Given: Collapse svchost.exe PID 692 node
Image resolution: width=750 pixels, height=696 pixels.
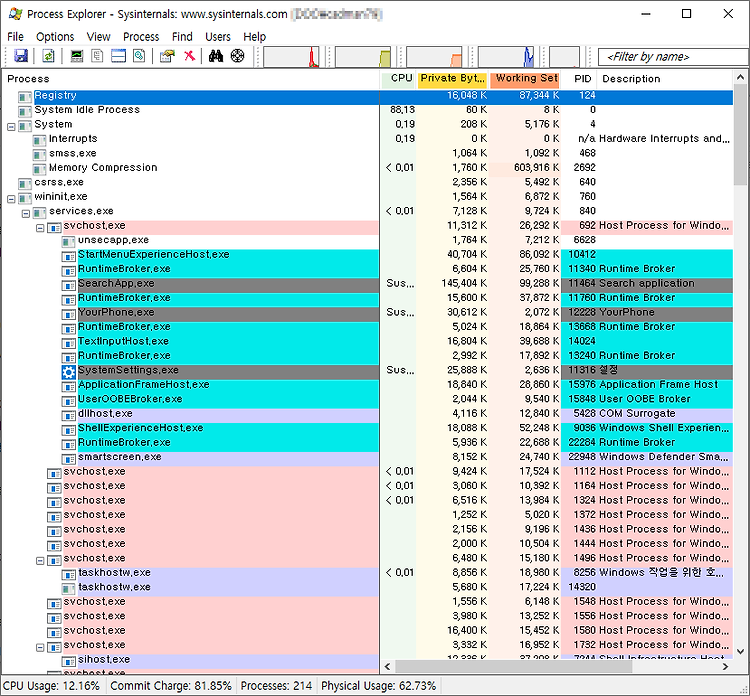Looking at the screenshot, I should tap(40, 228).
